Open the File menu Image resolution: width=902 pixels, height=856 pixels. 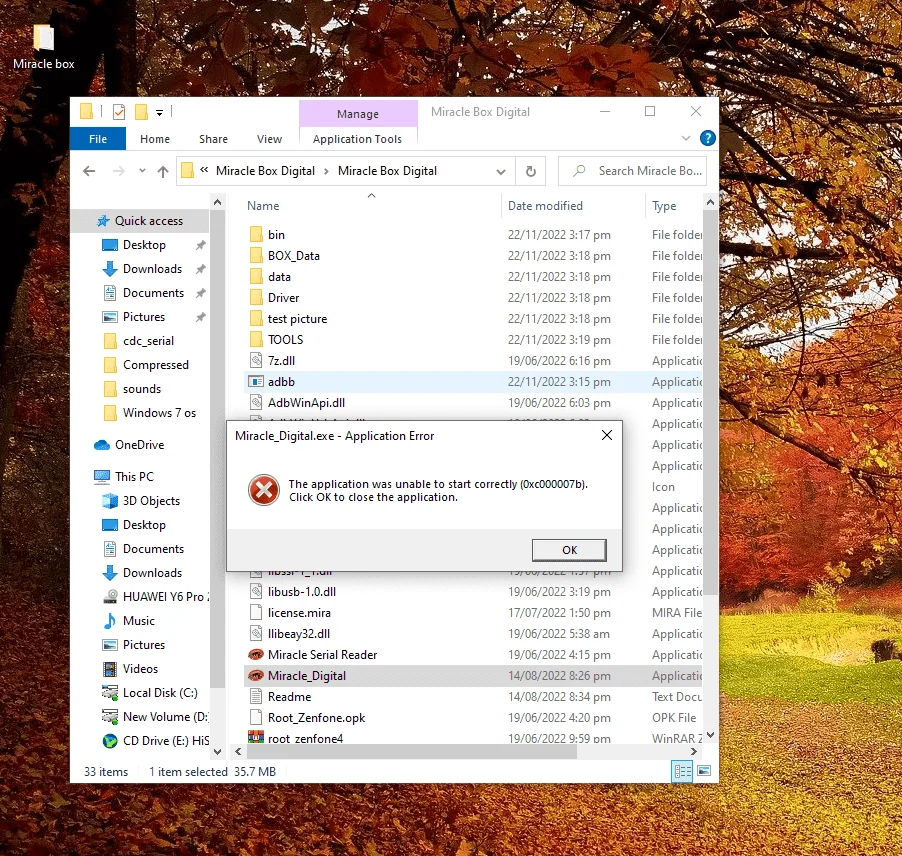[98, 139]
